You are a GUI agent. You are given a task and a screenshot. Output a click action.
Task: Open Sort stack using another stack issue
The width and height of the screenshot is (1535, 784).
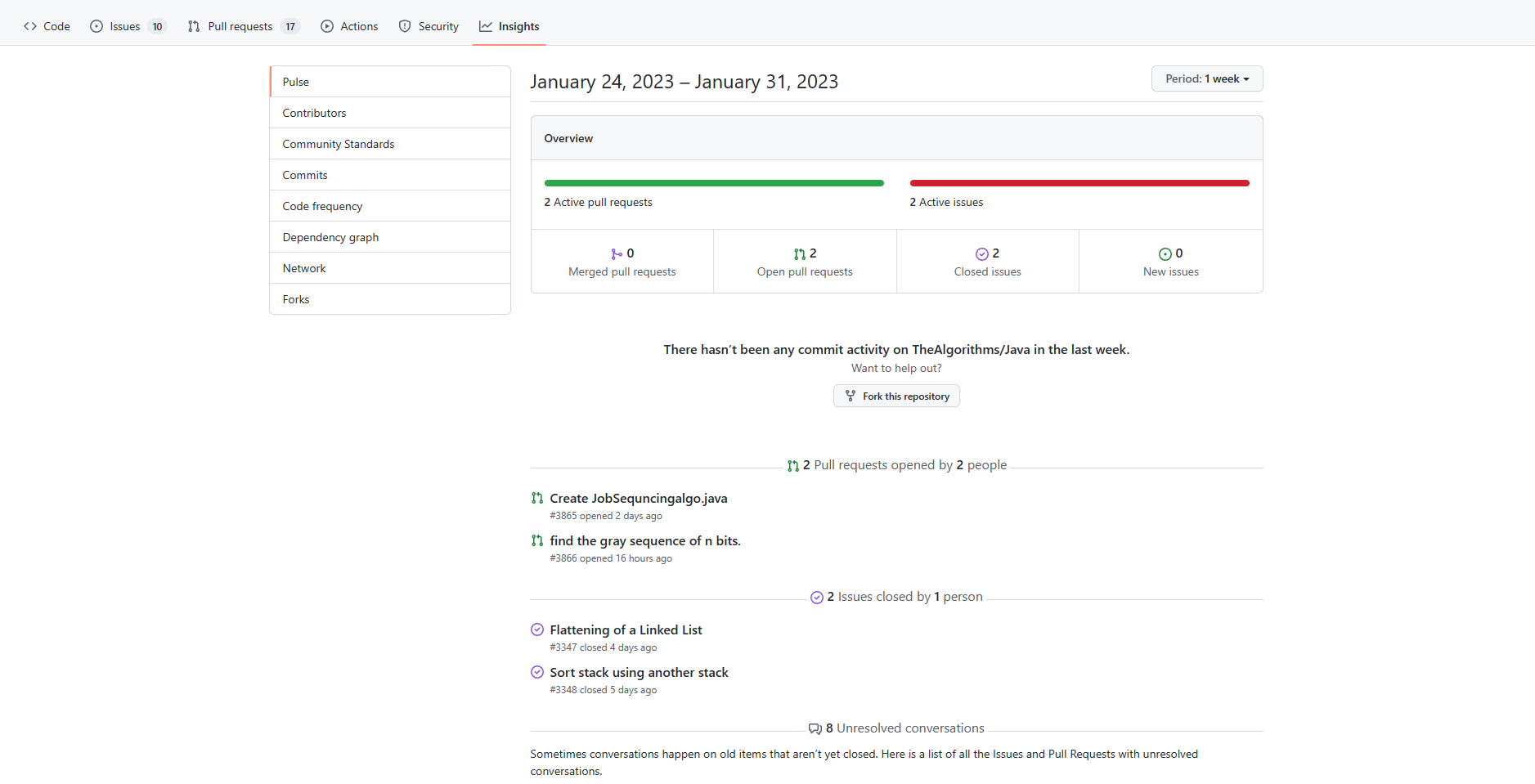click(639, 672)
